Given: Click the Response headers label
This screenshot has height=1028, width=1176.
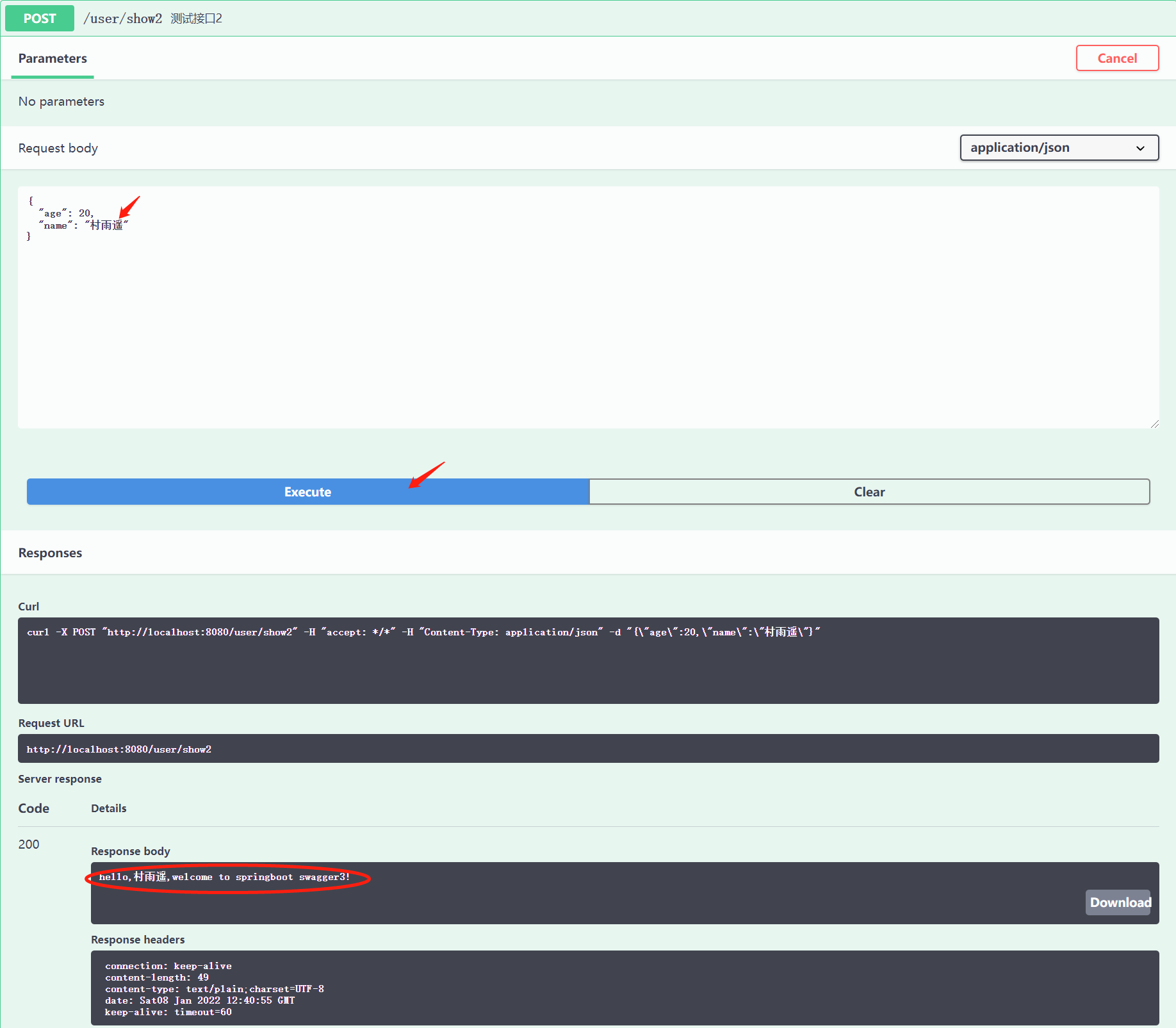Looking at the screenshot, I should coord(138,940).
